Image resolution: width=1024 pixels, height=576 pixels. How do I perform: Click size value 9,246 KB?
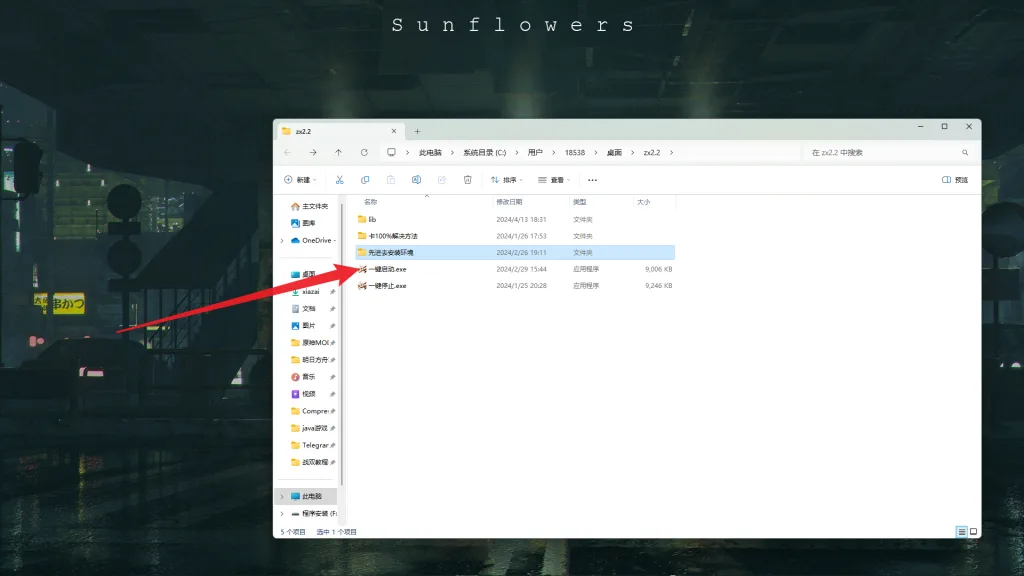coord(658,285)
